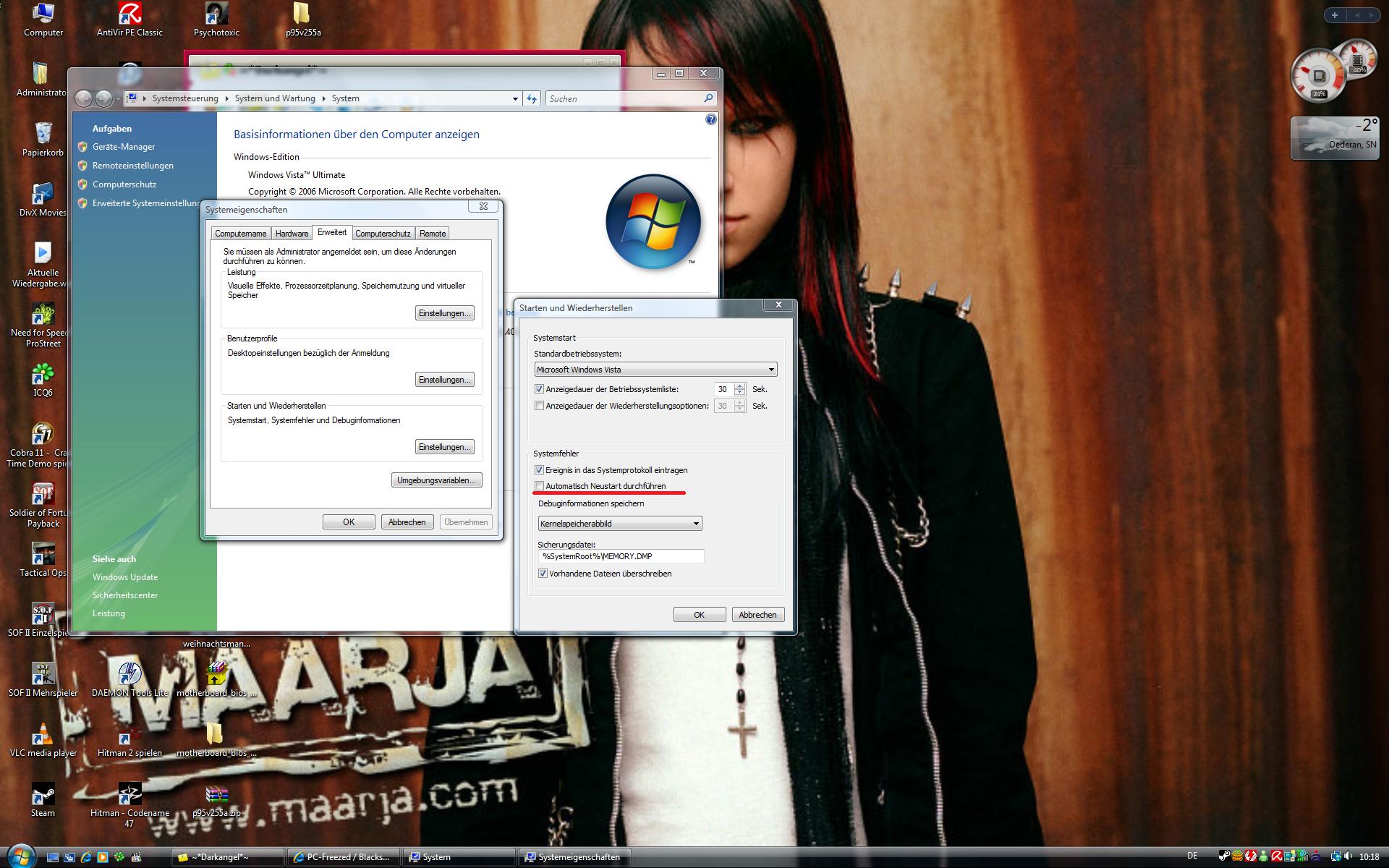Screen dimensions: 1389x868
Task: Open the Papierkorb recycle bin
Action: pos(43,135)
